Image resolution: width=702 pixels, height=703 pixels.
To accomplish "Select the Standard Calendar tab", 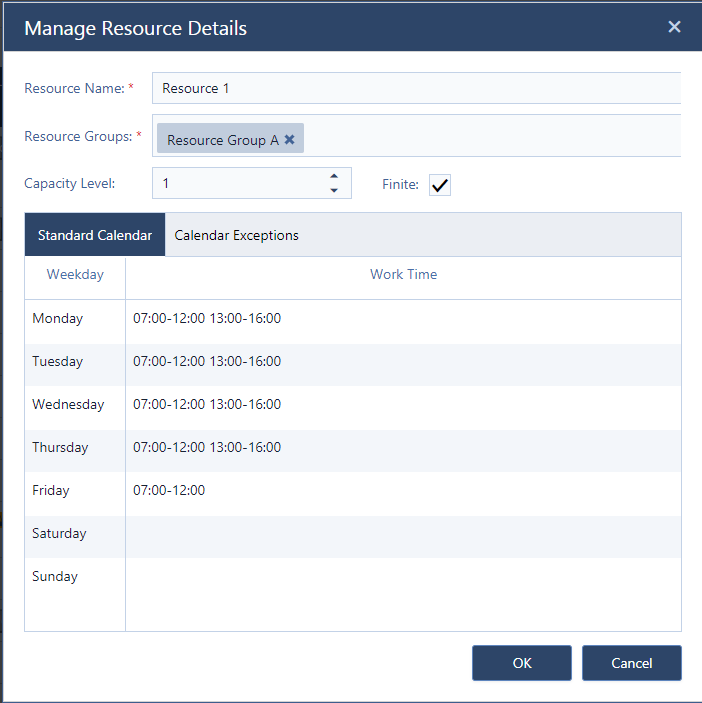I will tap(95, 235).
